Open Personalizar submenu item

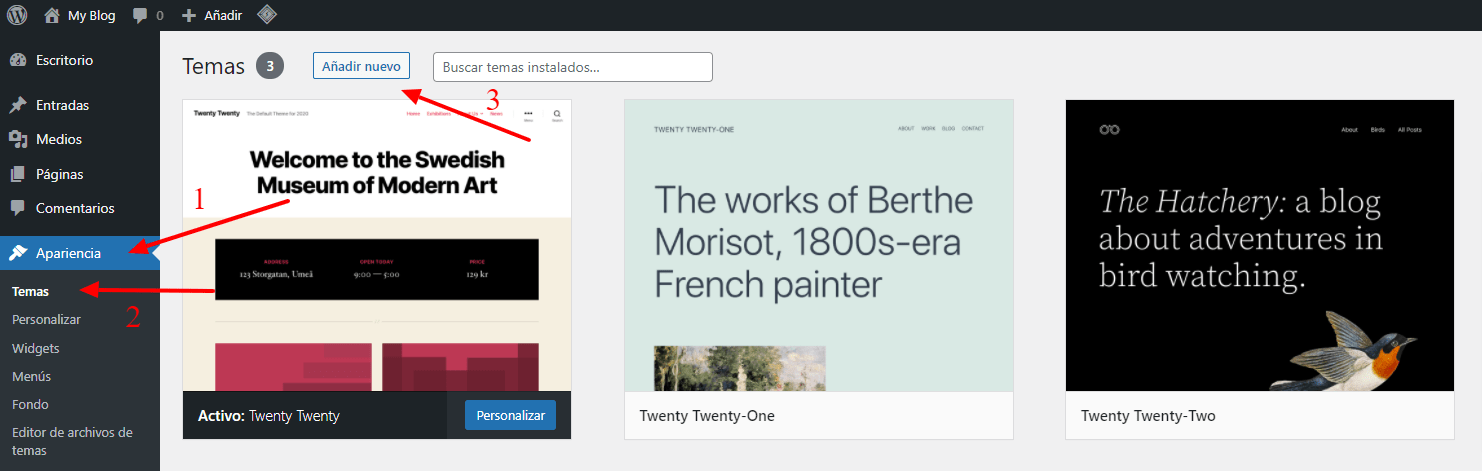(46, 319)
